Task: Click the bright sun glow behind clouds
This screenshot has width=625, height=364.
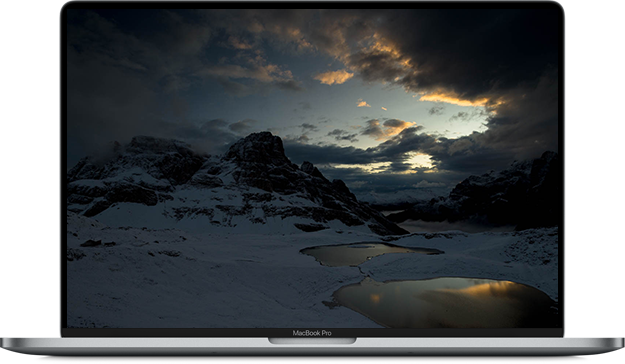Action: pyautogui.click(x=421, y=161)
